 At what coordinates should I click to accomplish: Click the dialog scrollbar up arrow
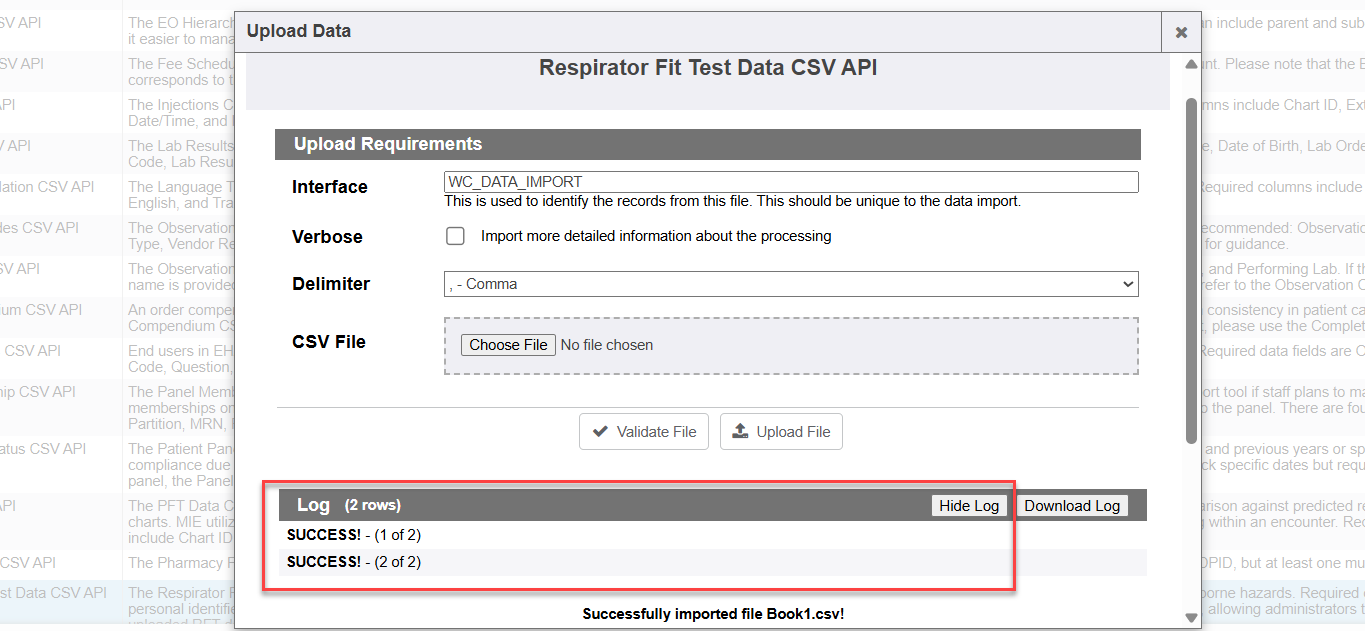pyautogui.click(x=1190, y=65)
